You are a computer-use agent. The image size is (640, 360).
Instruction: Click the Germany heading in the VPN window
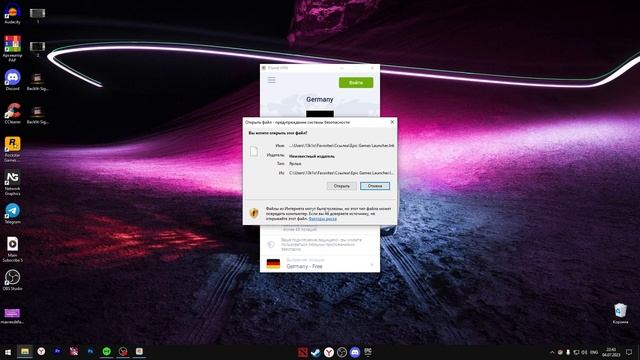point(320,99)
